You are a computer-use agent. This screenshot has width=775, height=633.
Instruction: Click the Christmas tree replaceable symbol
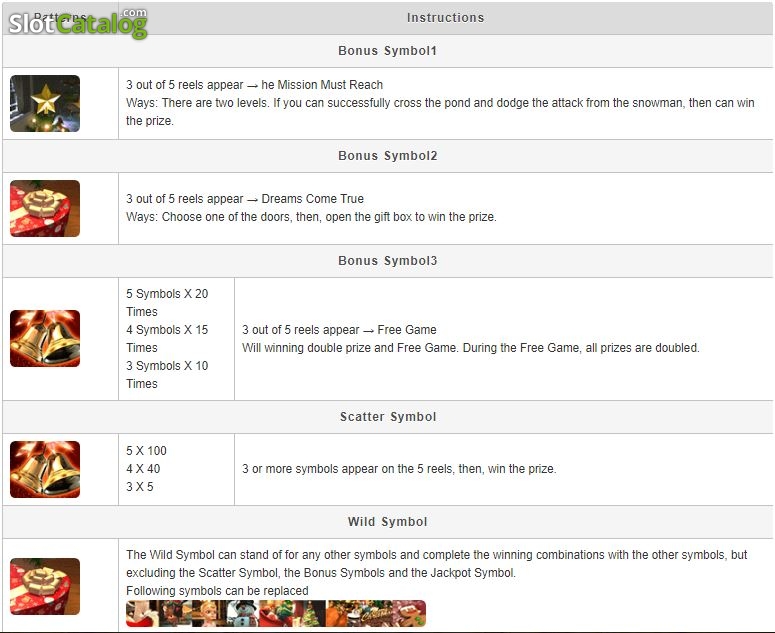click(309, 613)
